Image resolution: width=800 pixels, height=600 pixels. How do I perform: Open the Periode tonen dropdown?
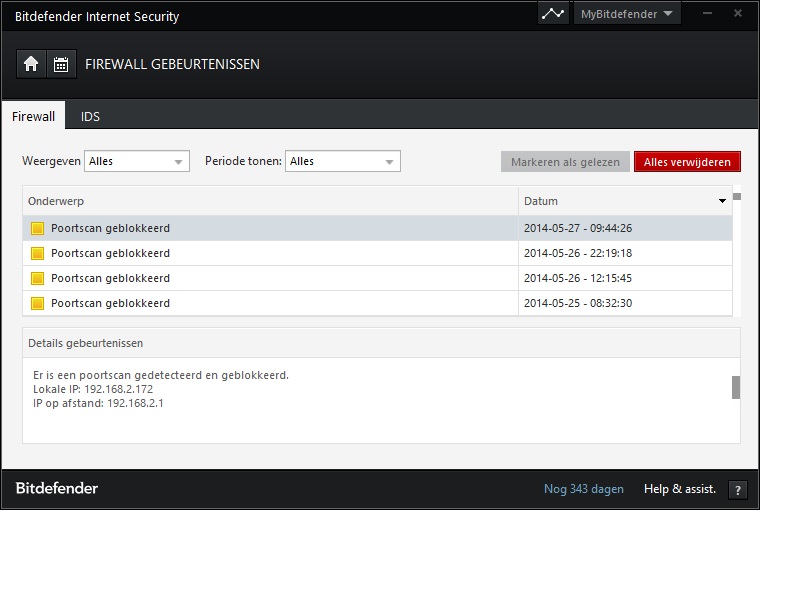343,161
